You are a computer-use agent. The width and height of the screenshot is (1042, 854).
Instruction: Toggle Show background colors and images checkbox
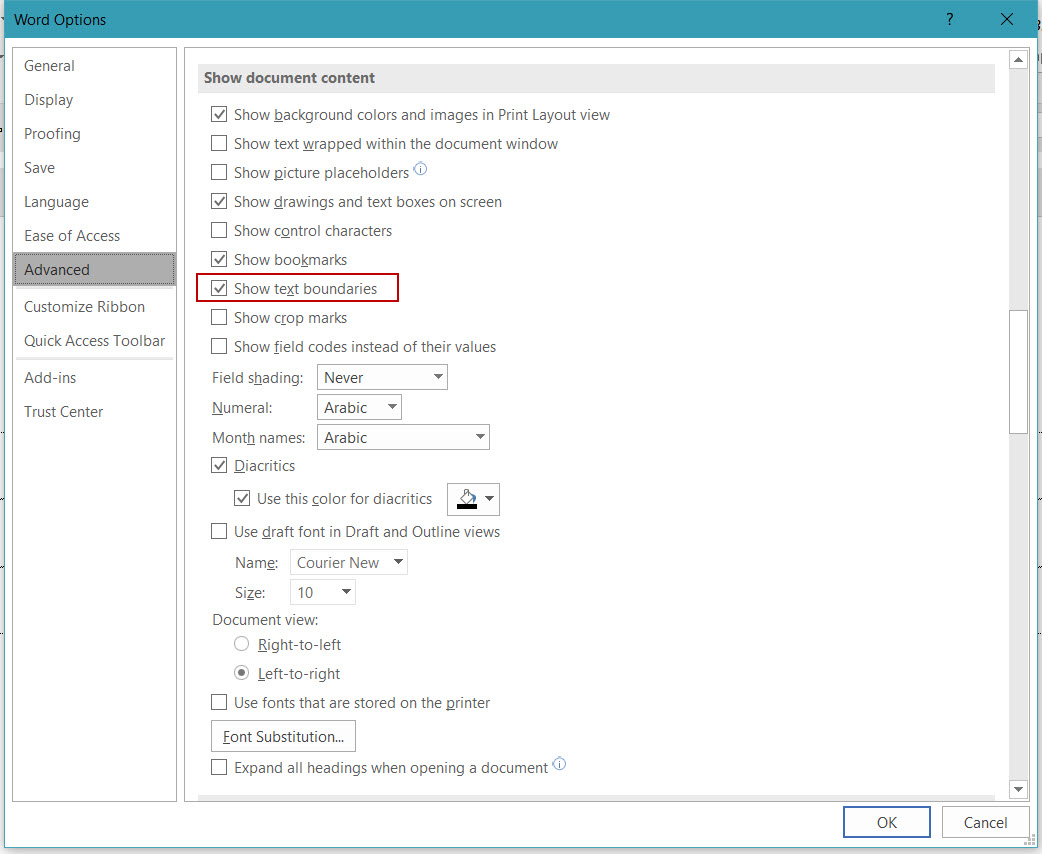pyautogui.click(x=219, y=114)
